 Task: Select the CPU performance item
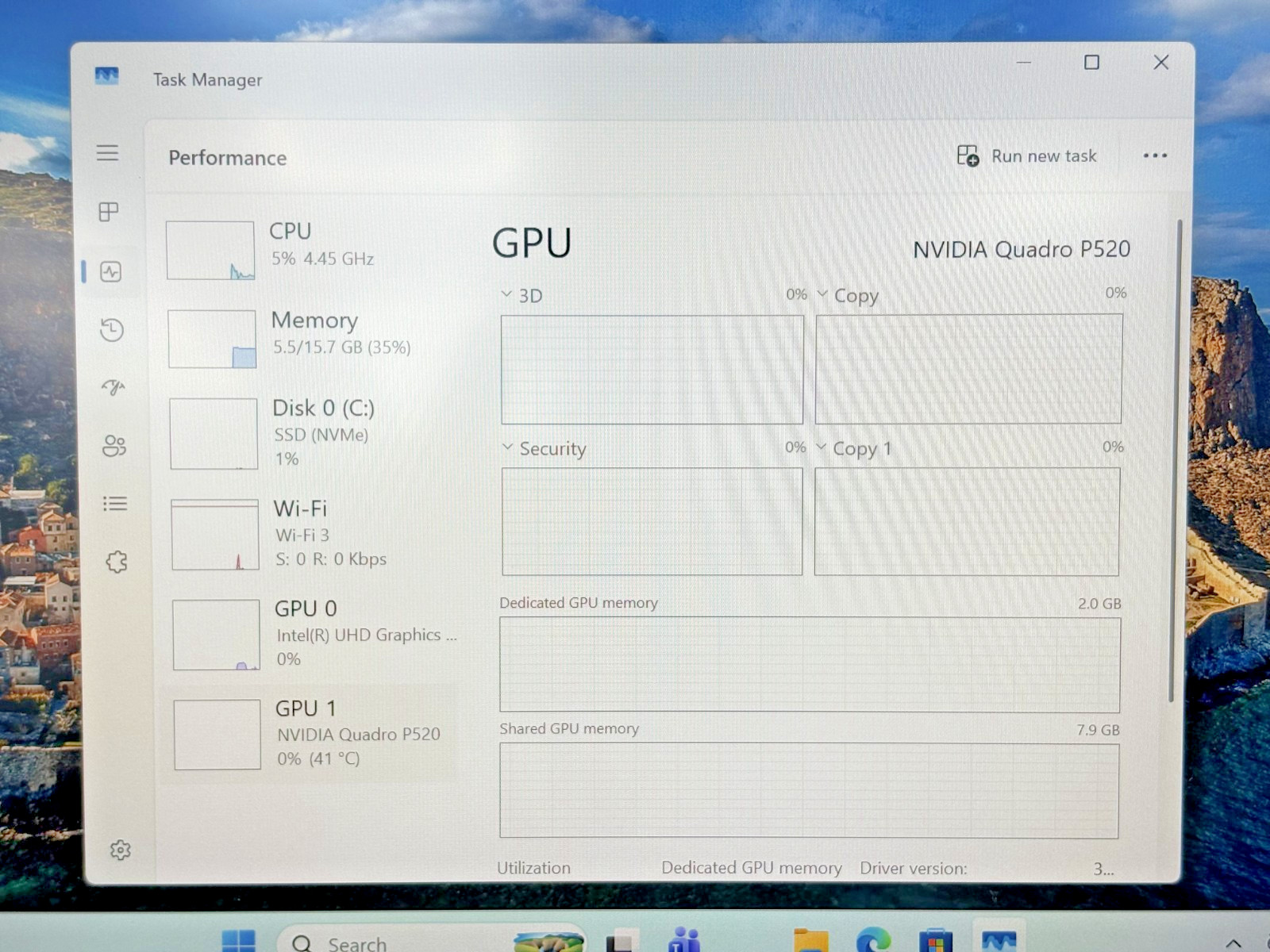(310, 248)
